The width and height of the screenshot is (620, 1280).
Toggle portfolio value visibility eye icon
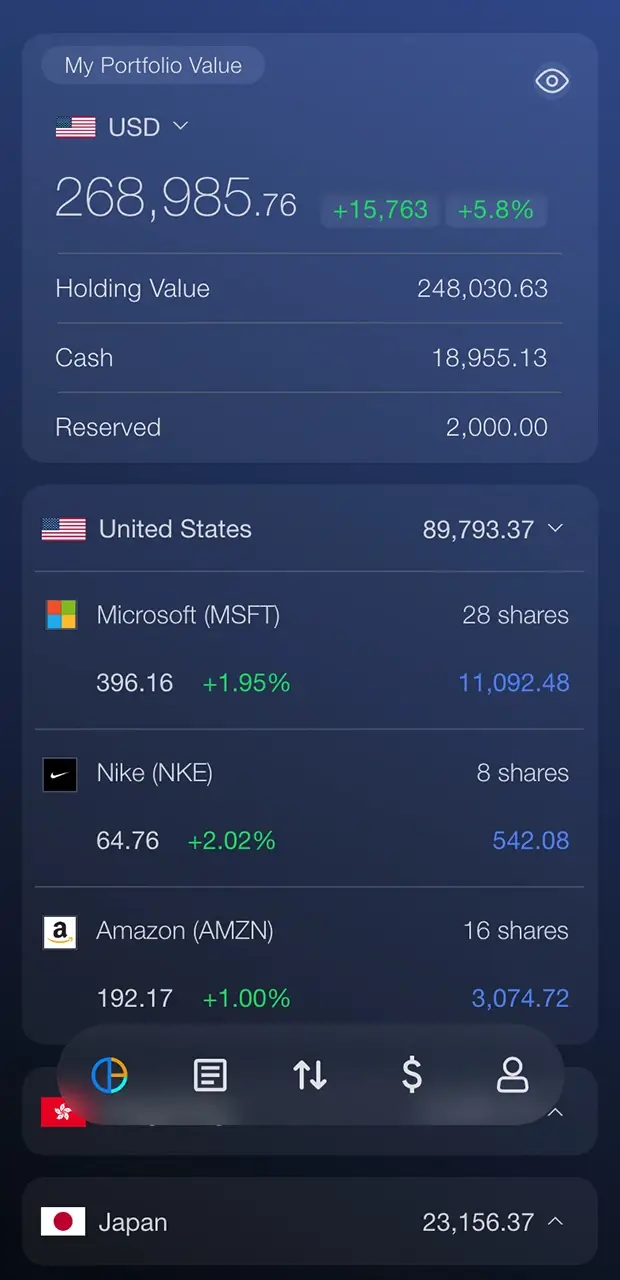[x=552, y=81]
